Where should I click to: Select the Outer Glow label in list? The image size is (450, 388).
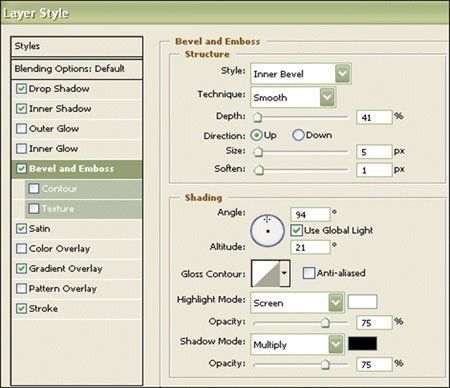[x=54, y=129]
